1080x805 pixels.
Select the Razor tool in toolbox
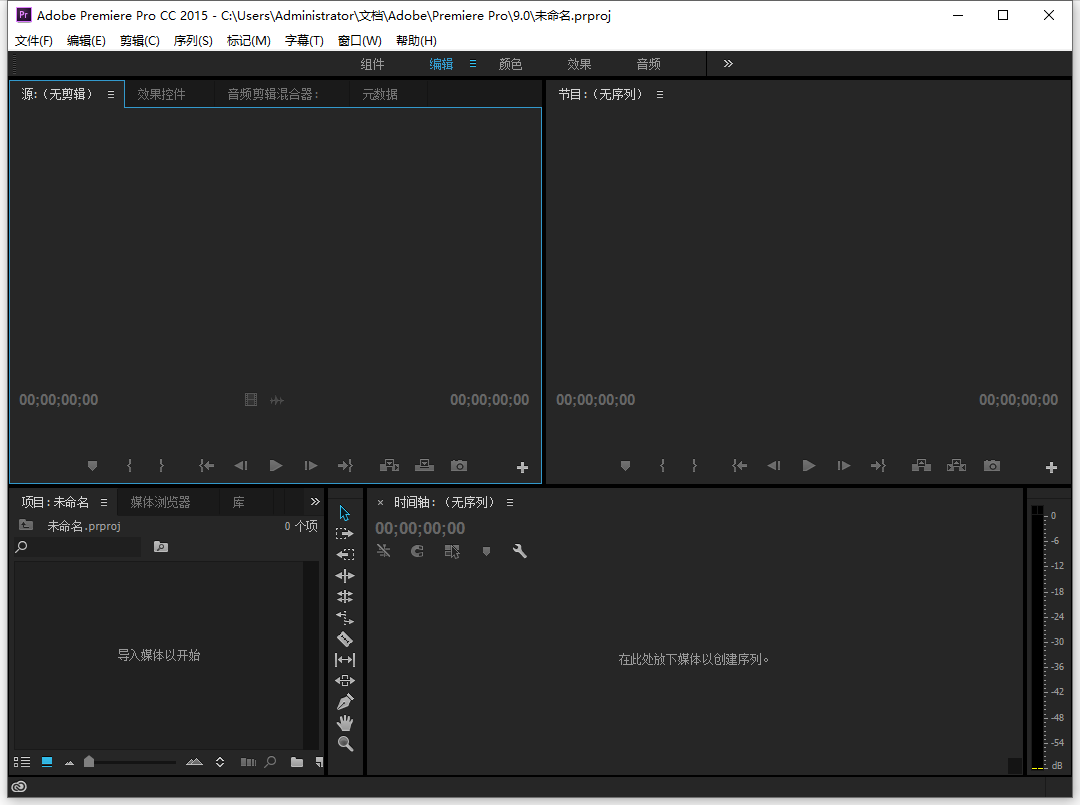coord(345,639)
